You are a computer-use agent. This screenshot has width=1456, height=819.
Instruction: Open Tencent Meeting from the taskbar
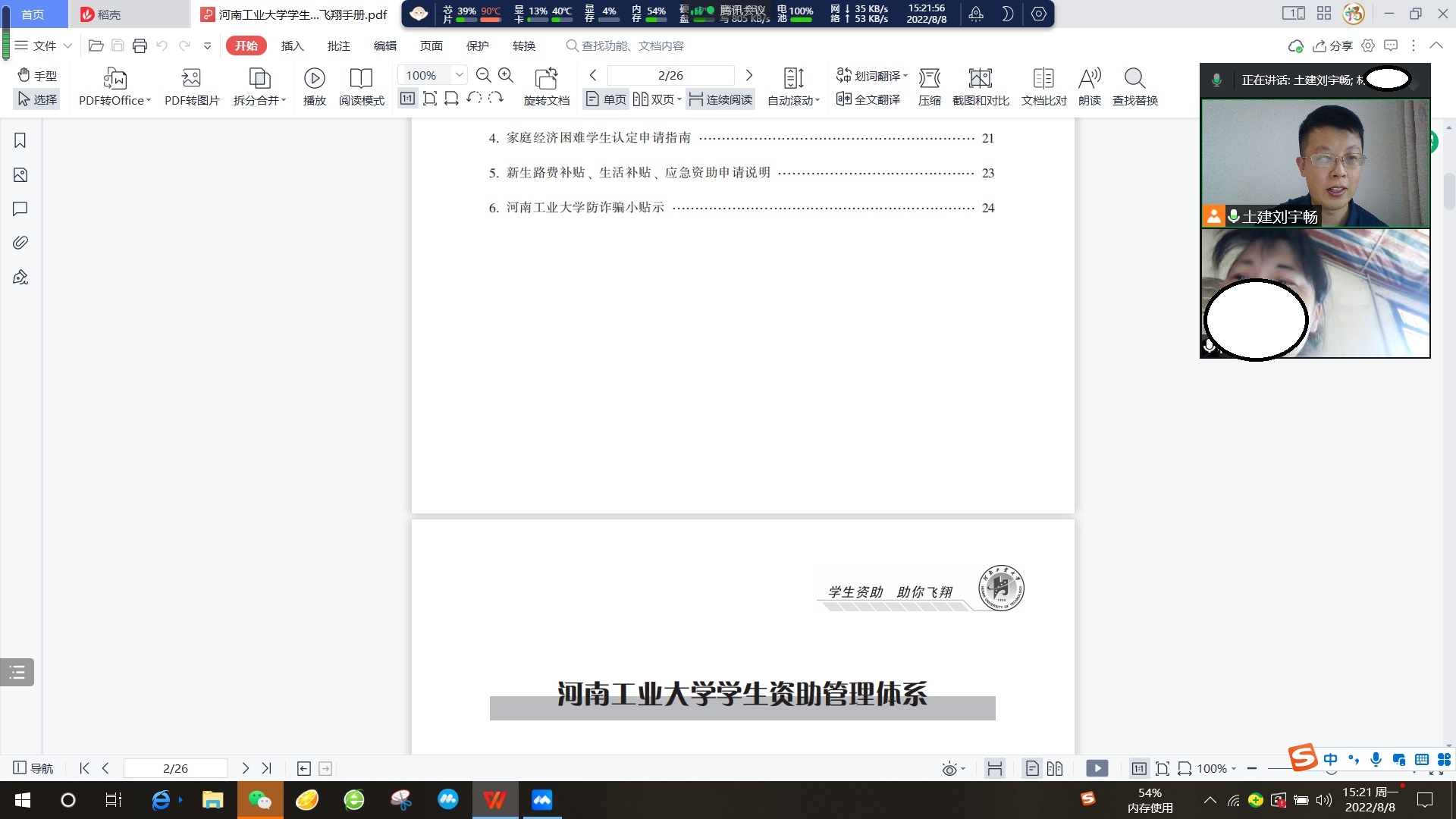pyautogui.click(x=542, y=800)
